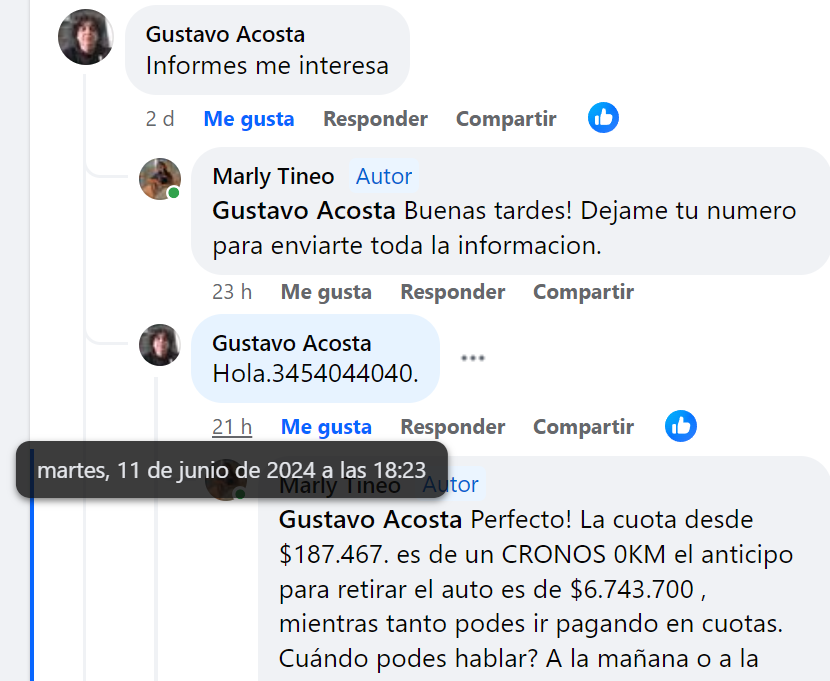Click Responder under "Informes me interesa"
The height and width of the screenshot is (681, 830).
[375, 119]
